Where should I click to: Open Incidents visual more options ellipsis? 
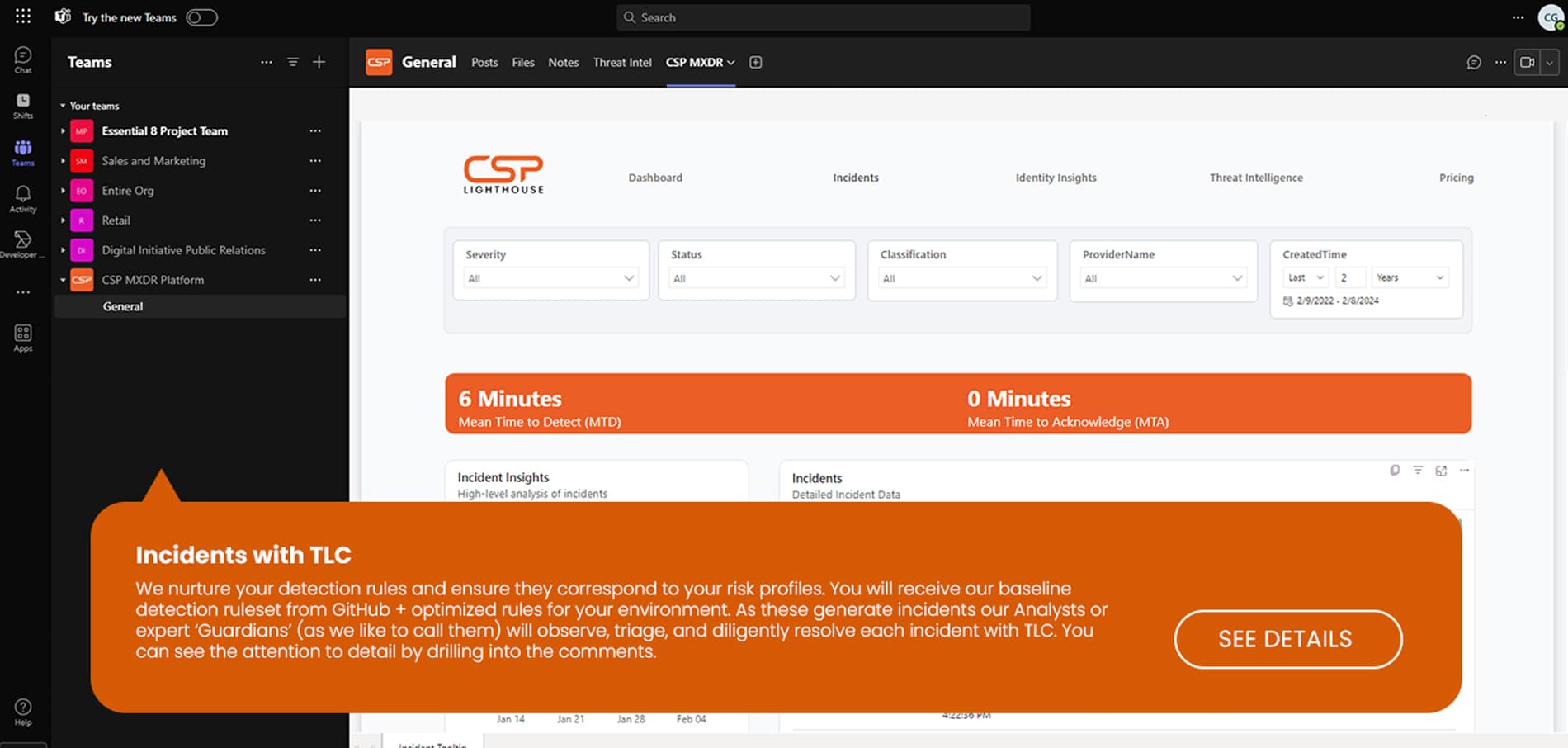coord(1464,471)
